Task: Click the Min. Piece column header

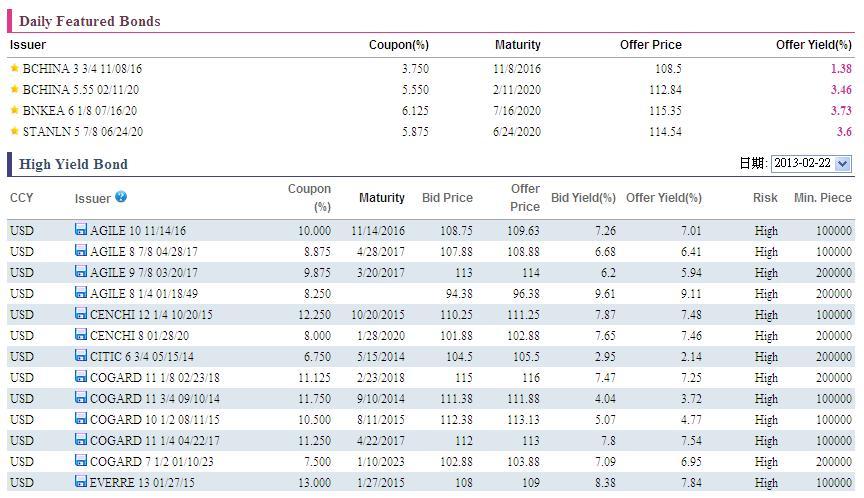Action: (x=822, y=198)
